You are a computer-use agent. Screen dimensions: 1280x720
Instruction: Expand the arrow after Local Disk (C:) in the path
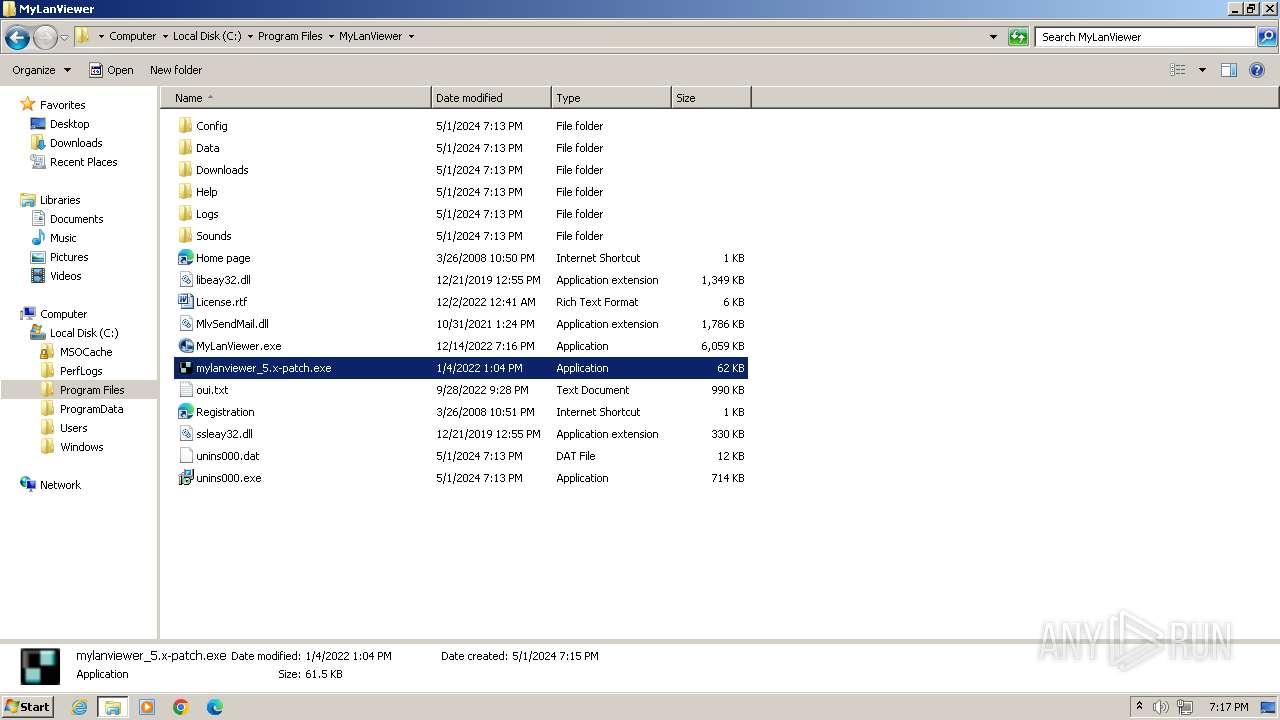(x=250, y=36)
